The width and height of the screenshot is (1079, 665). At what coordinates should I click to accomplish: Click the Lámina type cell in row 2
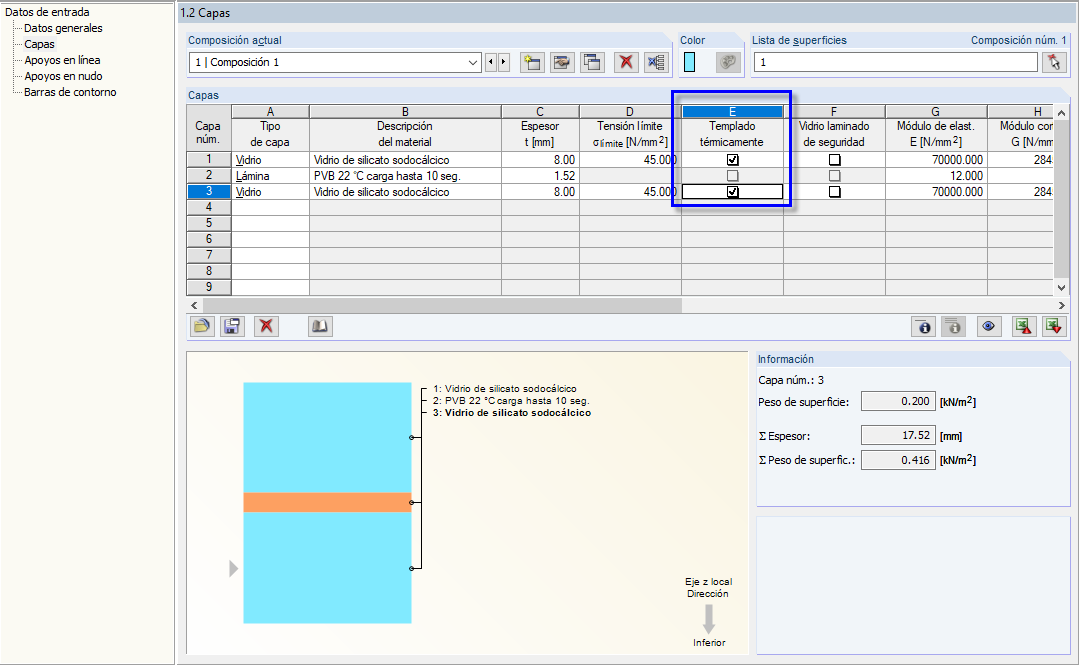270,176
